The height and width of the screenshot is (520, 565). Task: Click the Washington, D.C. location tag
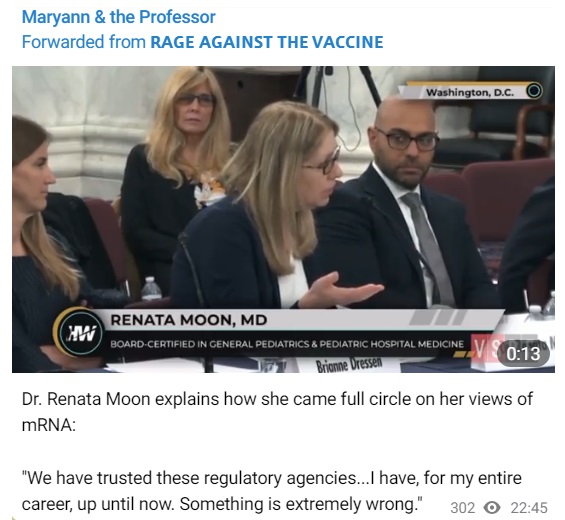[470, 93]
